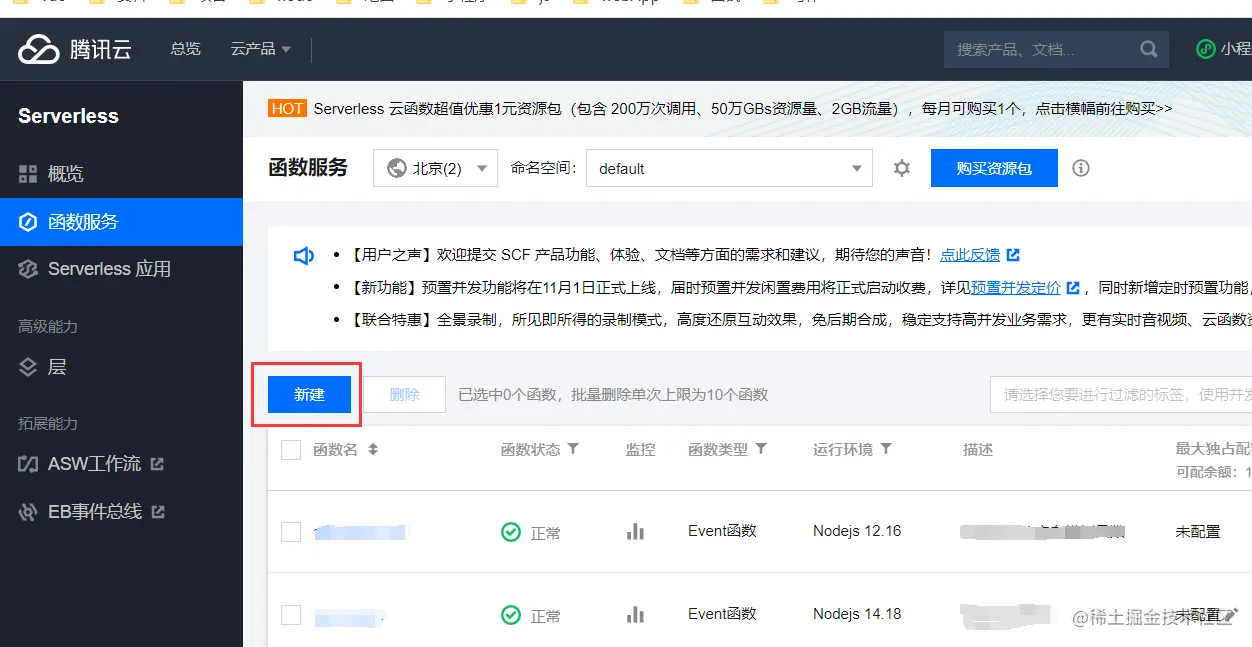
Task: Open the function name in Nodejs 14.18 row
Action: [350, 616]
